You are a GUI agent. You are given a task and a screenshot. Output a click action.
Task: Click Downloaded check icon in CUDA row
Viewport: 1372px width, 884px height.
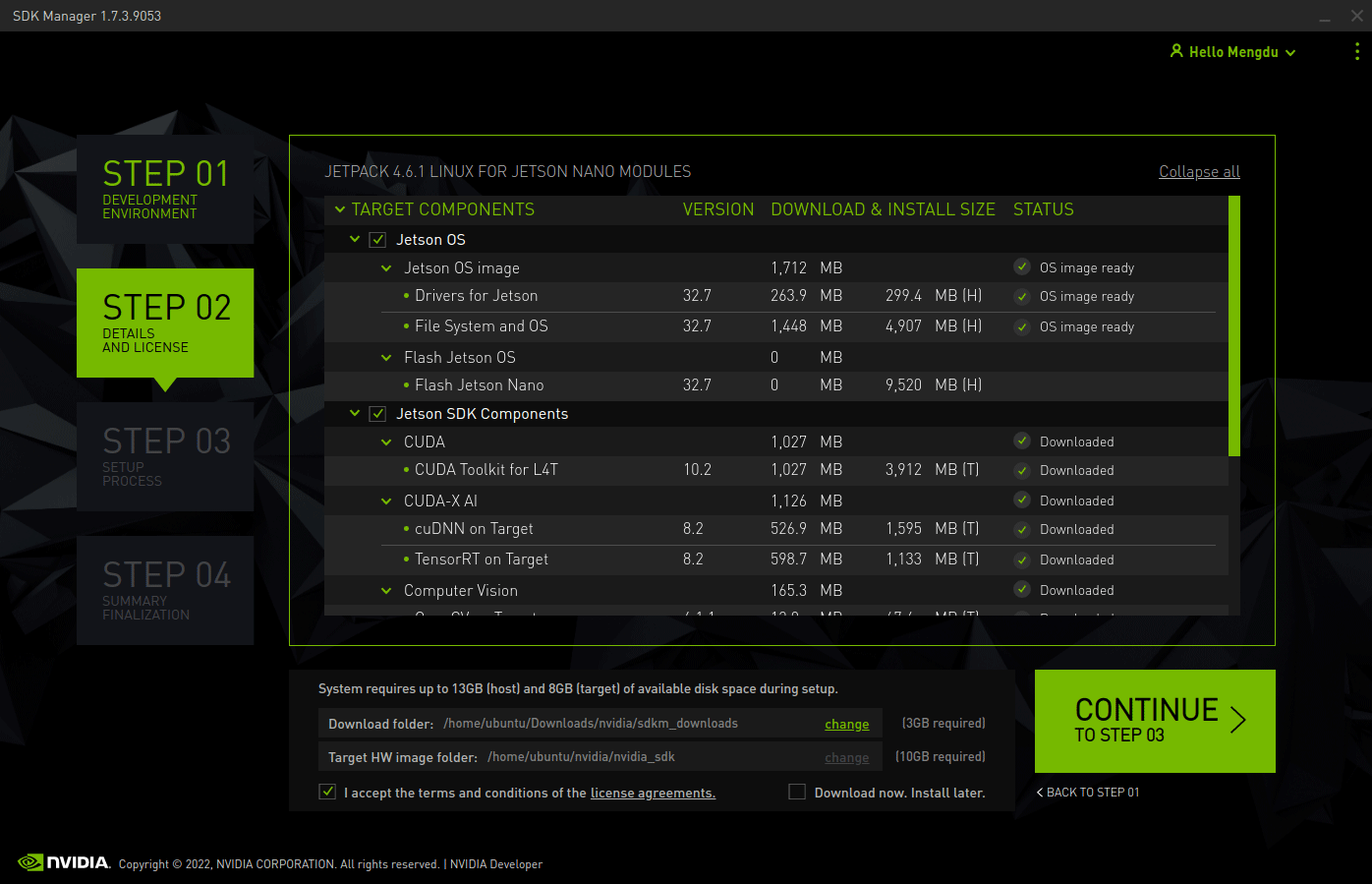click(1022, 441)
